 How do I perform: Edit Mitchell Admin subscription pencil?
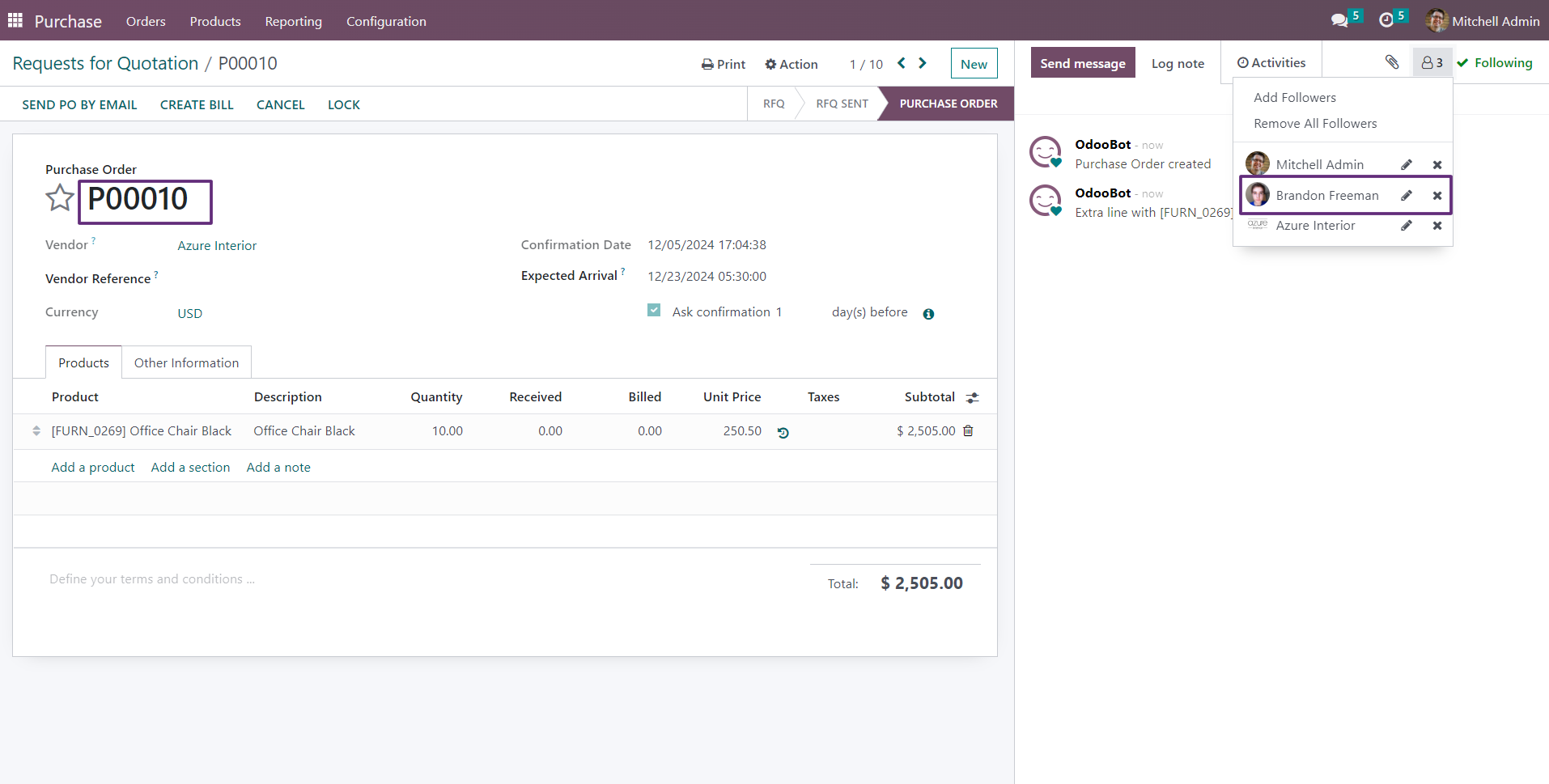(1407, 165)
